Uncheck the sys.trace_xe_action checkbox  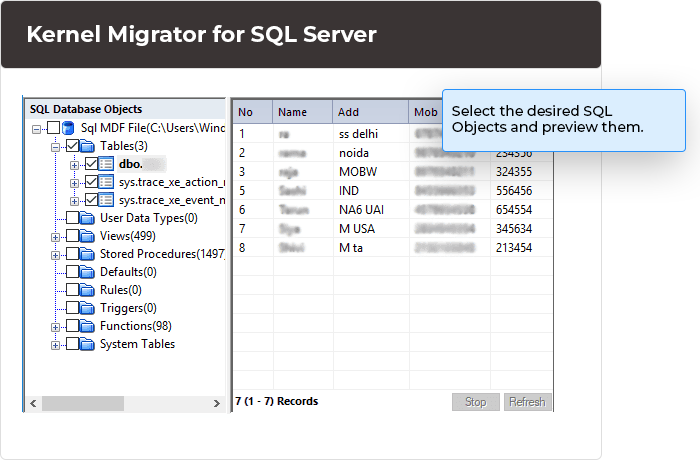pyautogui.click(x=91, y=181)
